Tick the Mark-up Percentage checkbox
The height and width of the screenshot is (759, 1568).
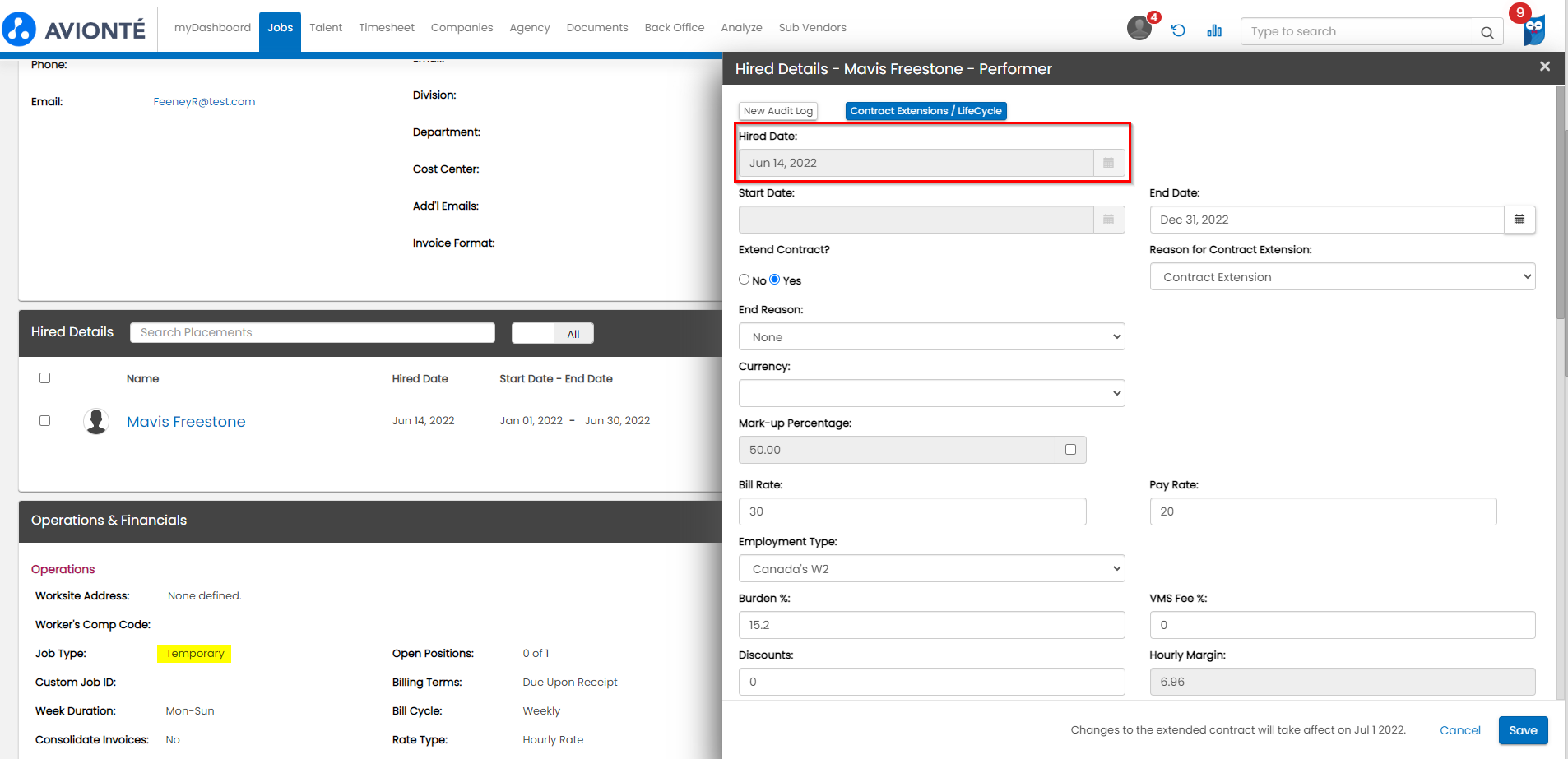click(1070, 450)
